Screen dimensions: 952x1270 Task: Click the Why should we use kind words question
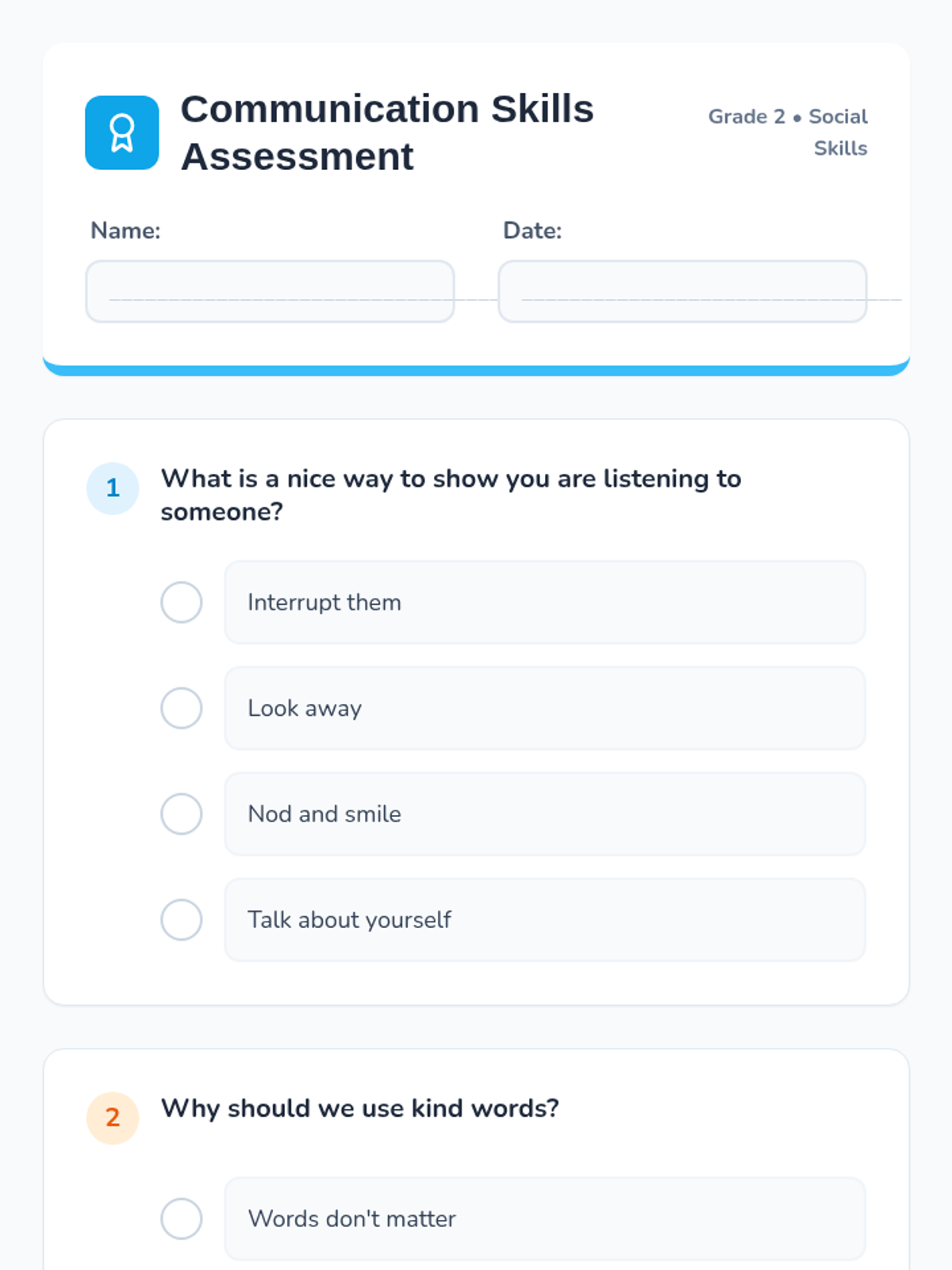pyautogui.click(x=360, y=1108)
